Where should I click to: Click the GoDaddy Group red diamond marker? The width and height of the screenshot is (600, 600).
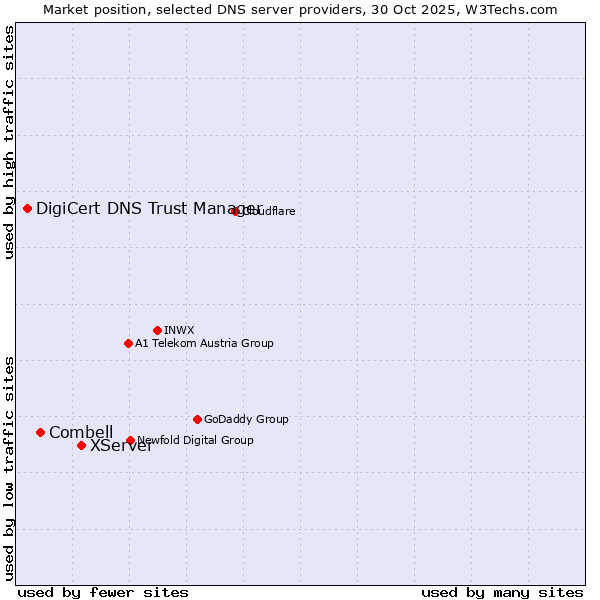(197, 419)
